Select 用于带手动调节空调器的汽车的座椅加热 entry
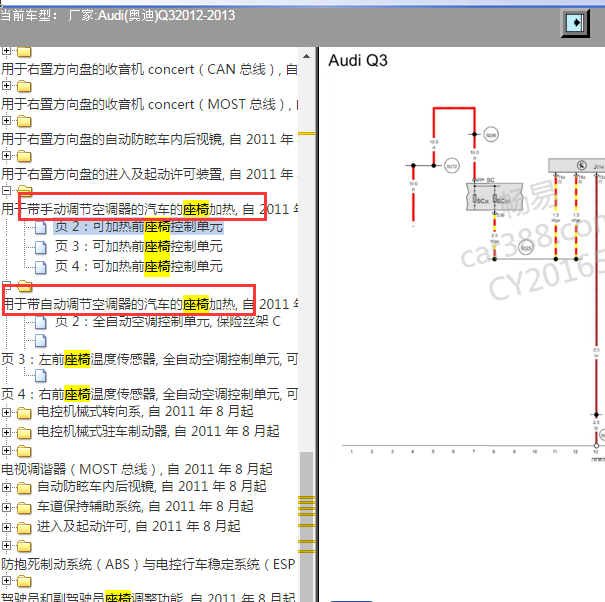 [149, 209]
